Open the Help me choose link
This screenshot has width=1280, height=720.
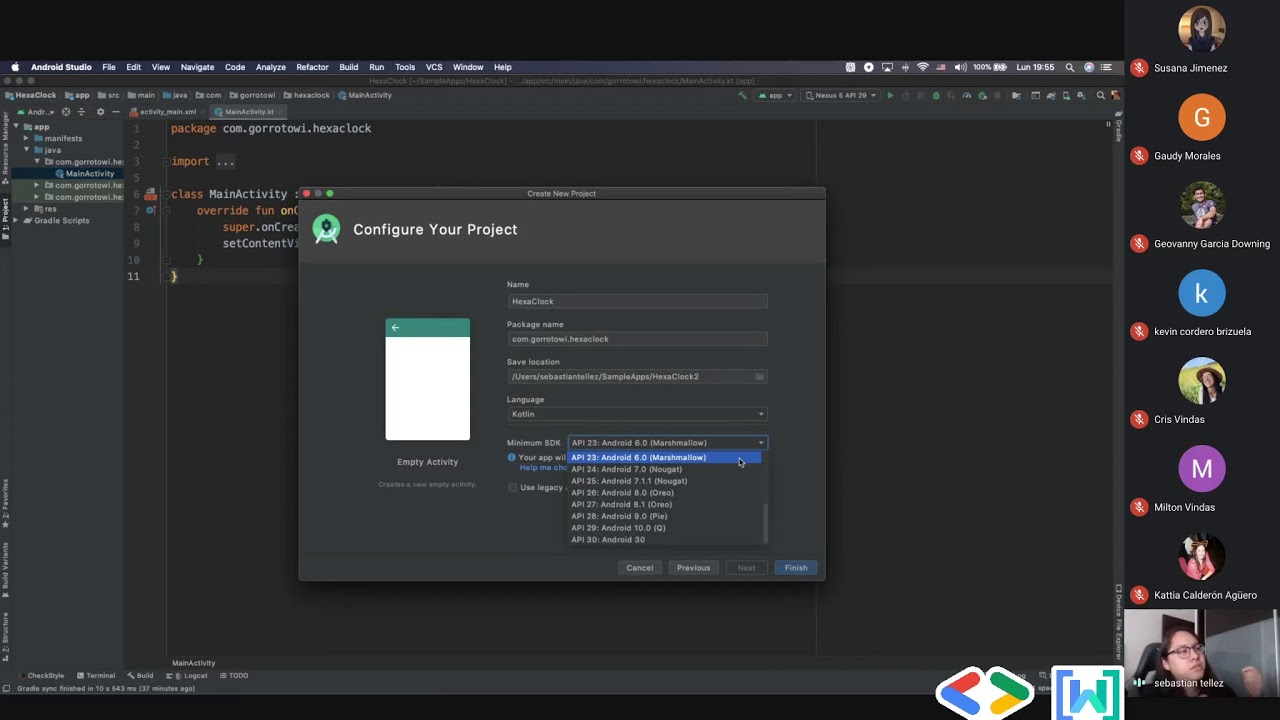pyautogui.click(x=542, y=468)
